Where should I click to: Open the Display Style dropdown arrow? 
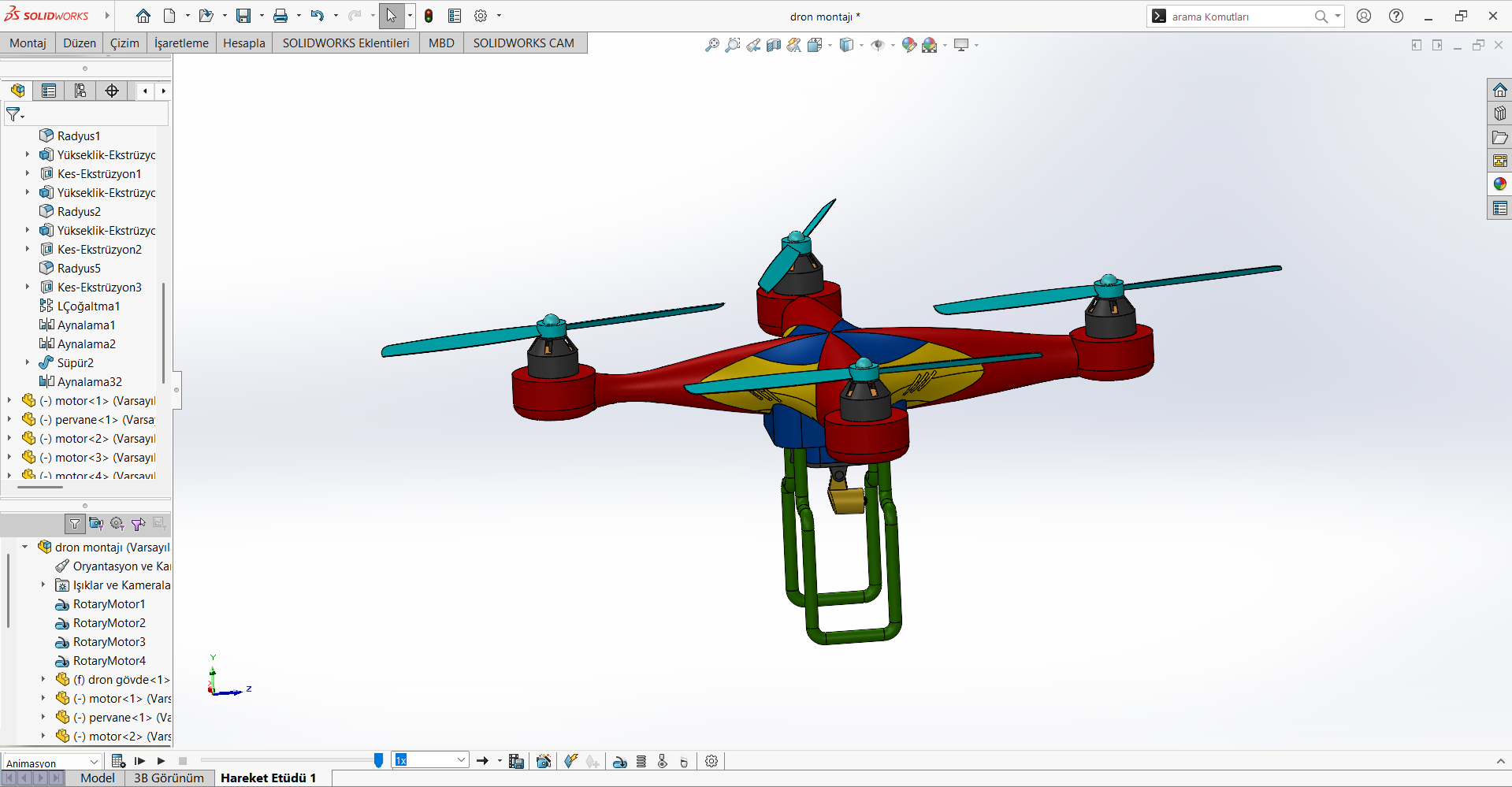(x=861, y=45)
